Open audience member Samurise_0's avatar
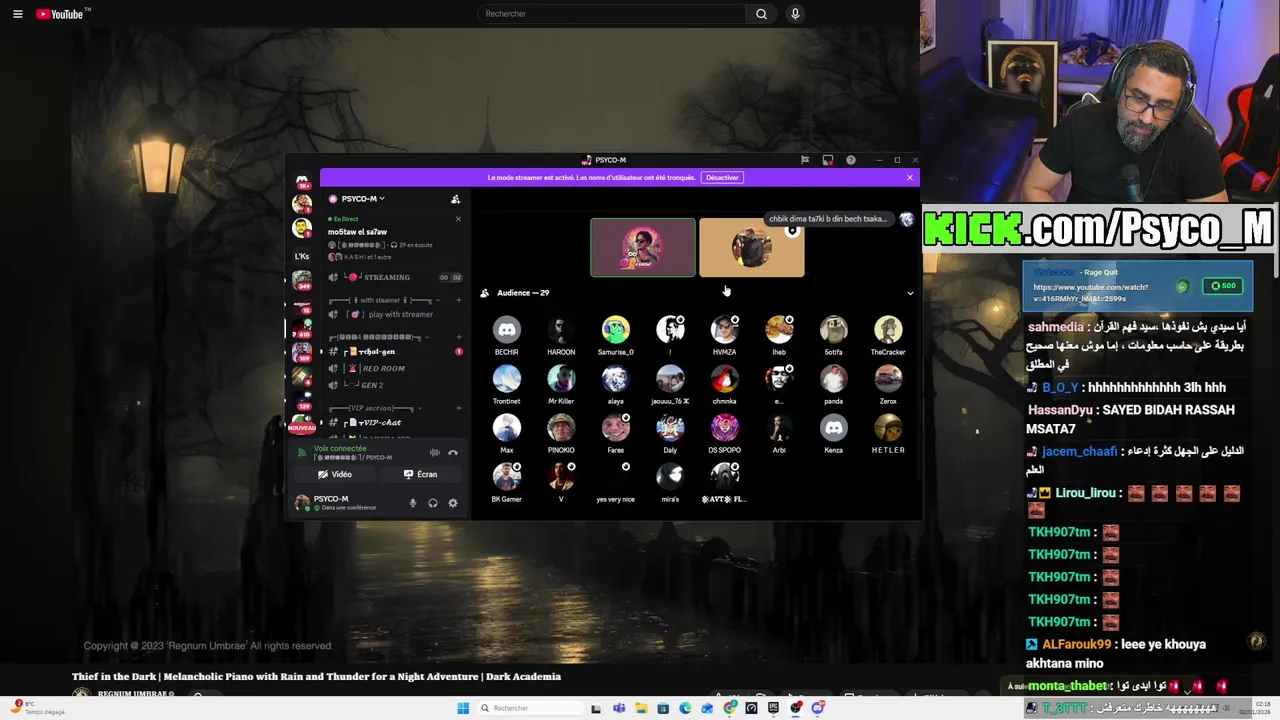The image size is (1280, 720). (x=616, y=330)
